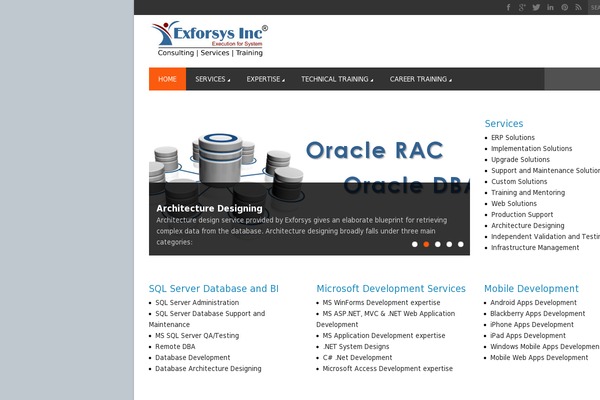Viewport: 600px width, 400px height.
Task: Open the Pinterest social icon
Action: (564, 7)
